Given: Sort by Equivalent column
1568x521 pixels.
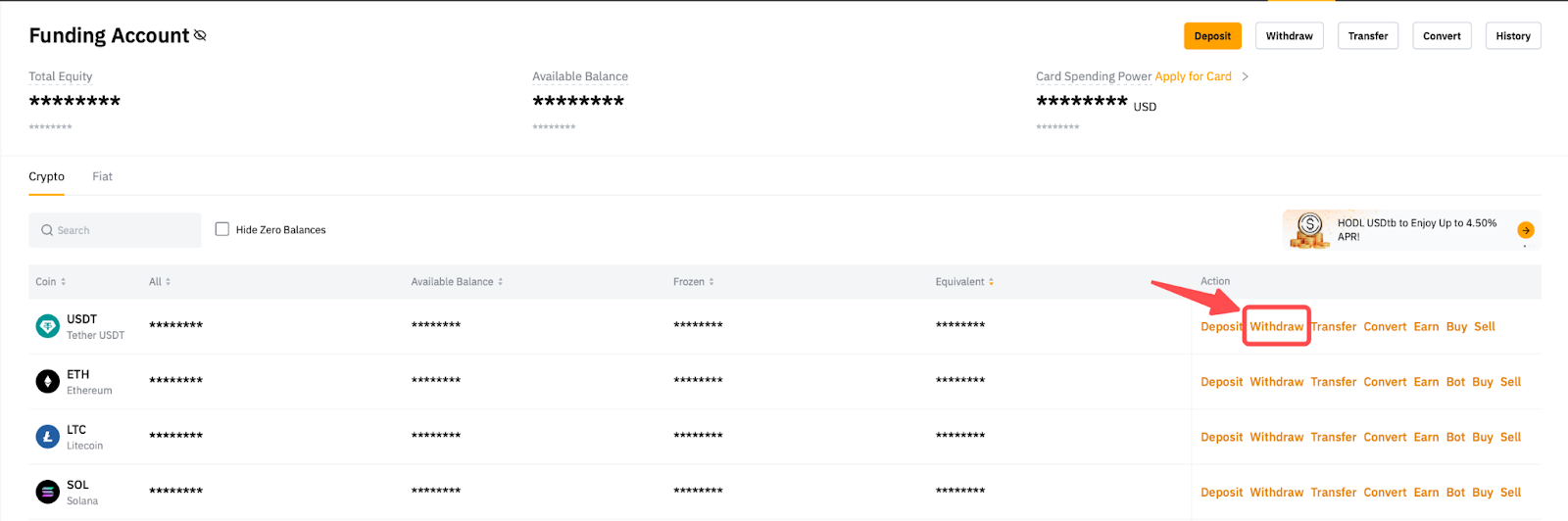Looking at the screenshot, I should click(964, 282).
